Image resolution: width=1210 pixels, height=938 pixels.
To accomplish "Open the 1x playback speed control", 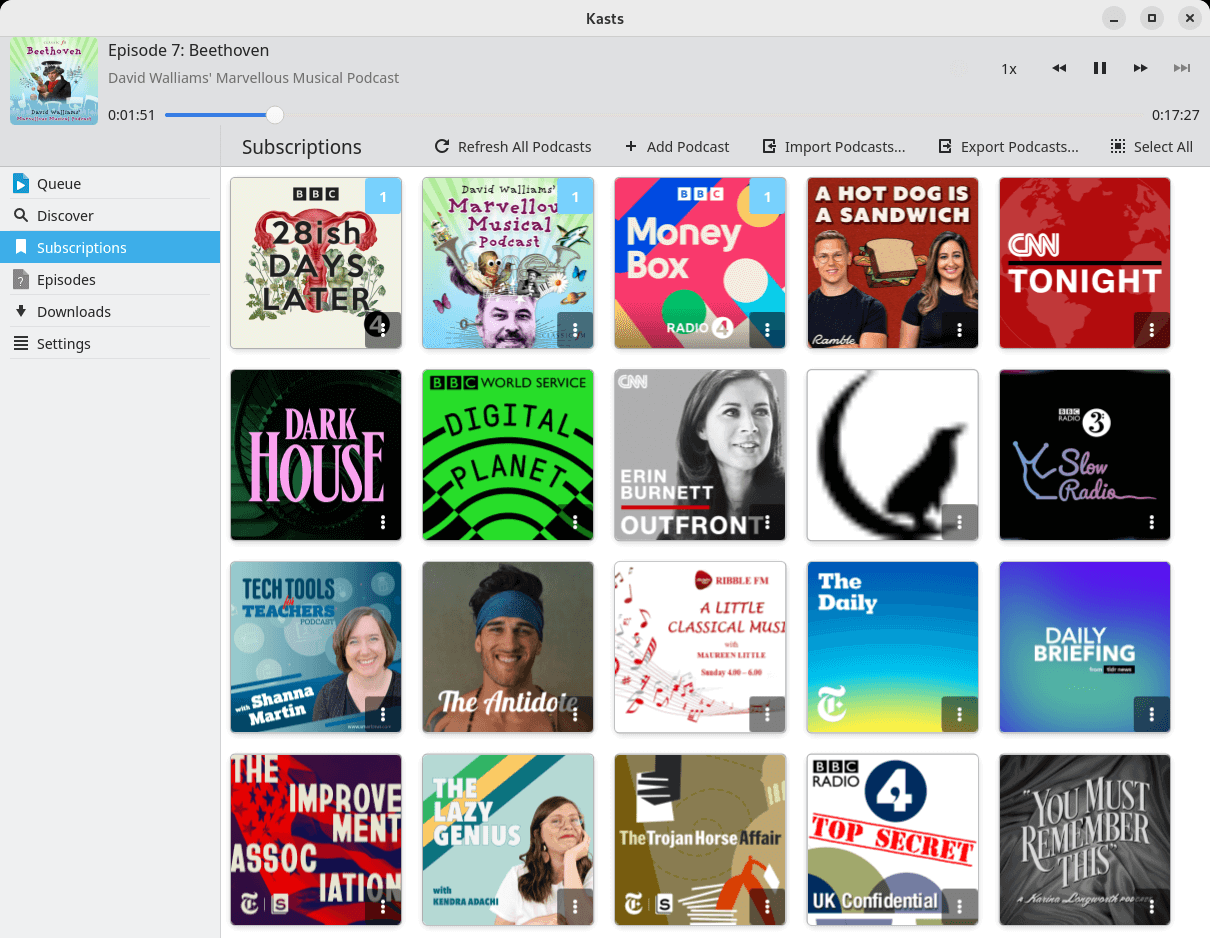I will point(1009,68).
